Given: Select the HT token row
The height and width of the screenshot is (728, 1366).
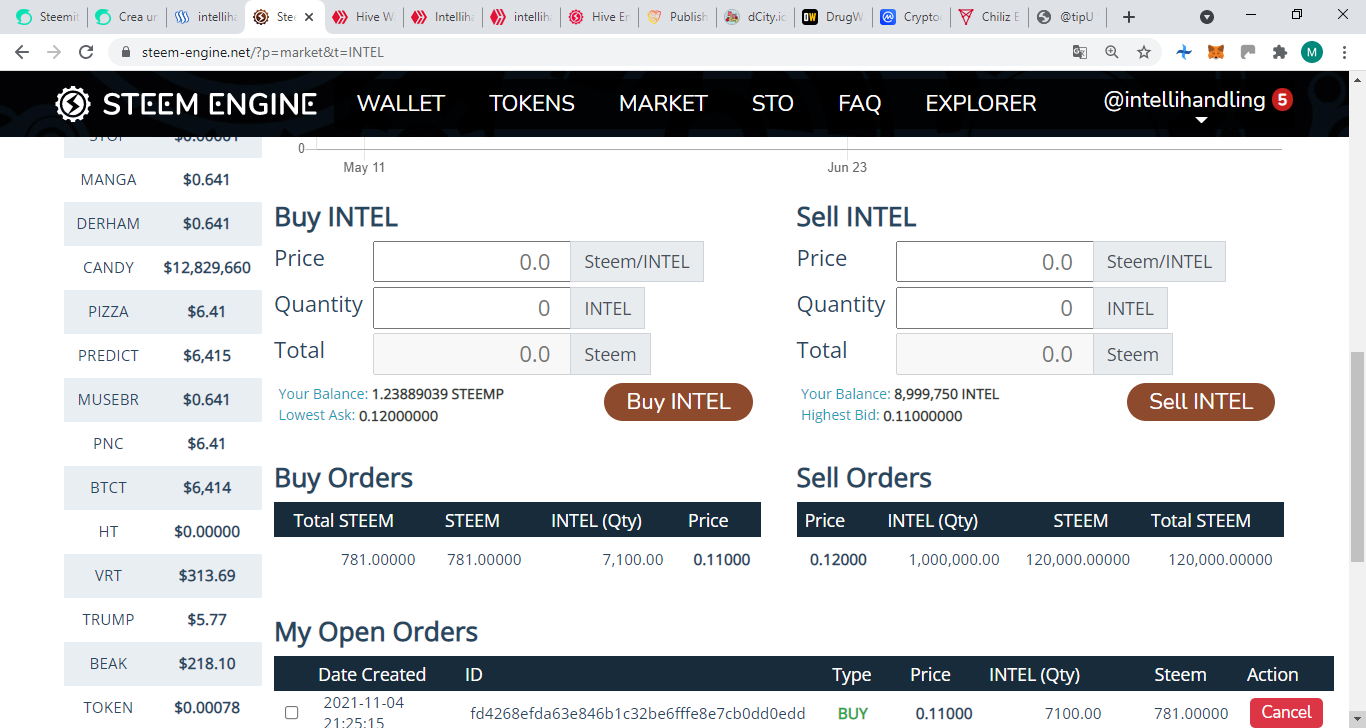Looking at the screenshot, I should [163, 532].
